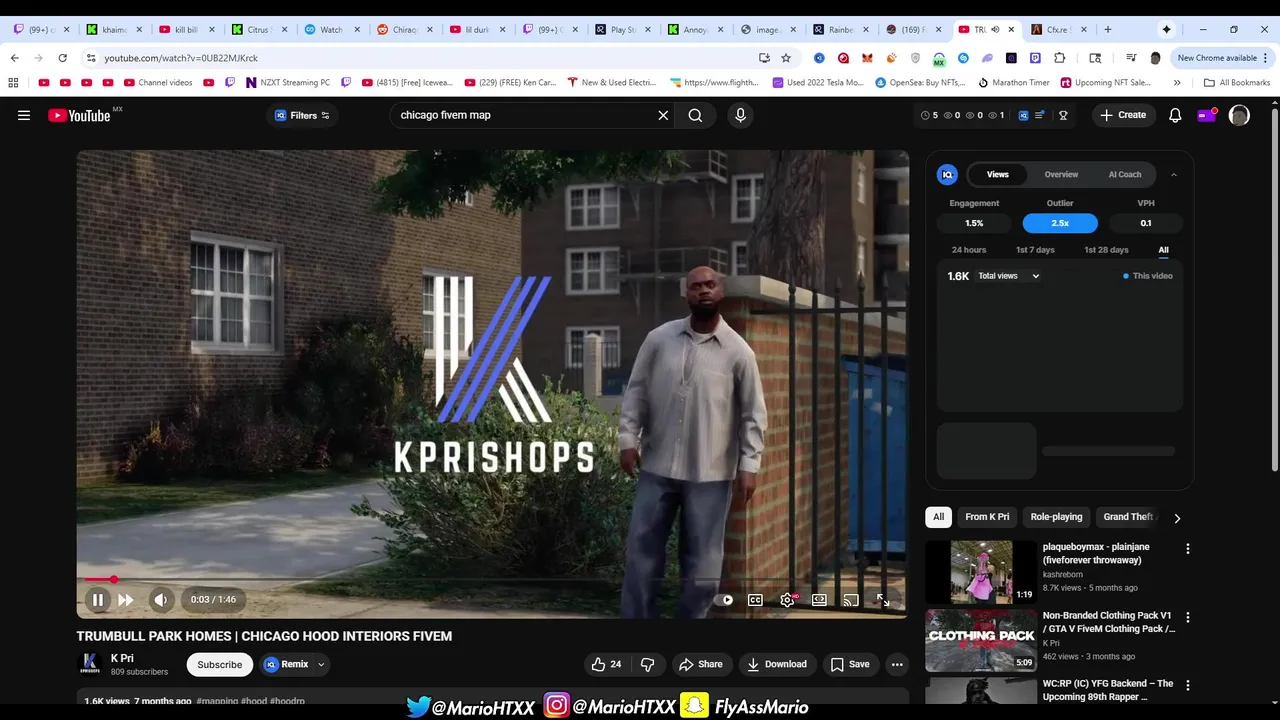Go to the YouTube home logo
This screenshot has width=1280, height=720.
[x=79, y=115]
